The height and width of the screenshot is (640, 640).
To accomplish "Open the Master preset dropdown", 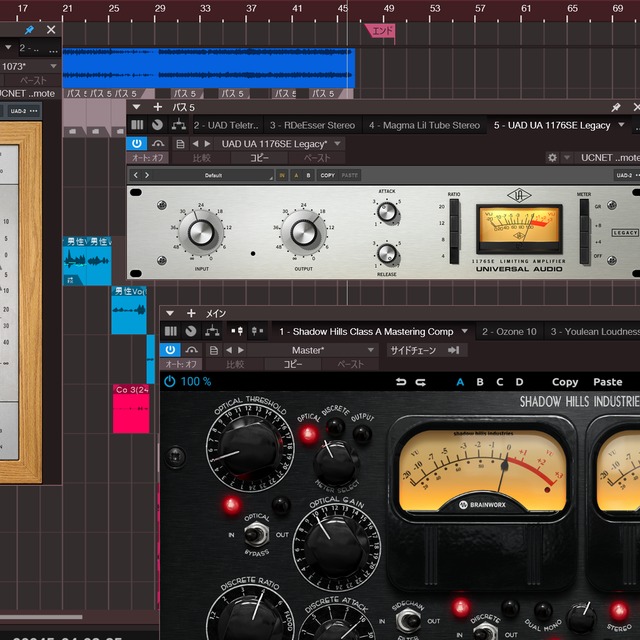I will point(370,350).
